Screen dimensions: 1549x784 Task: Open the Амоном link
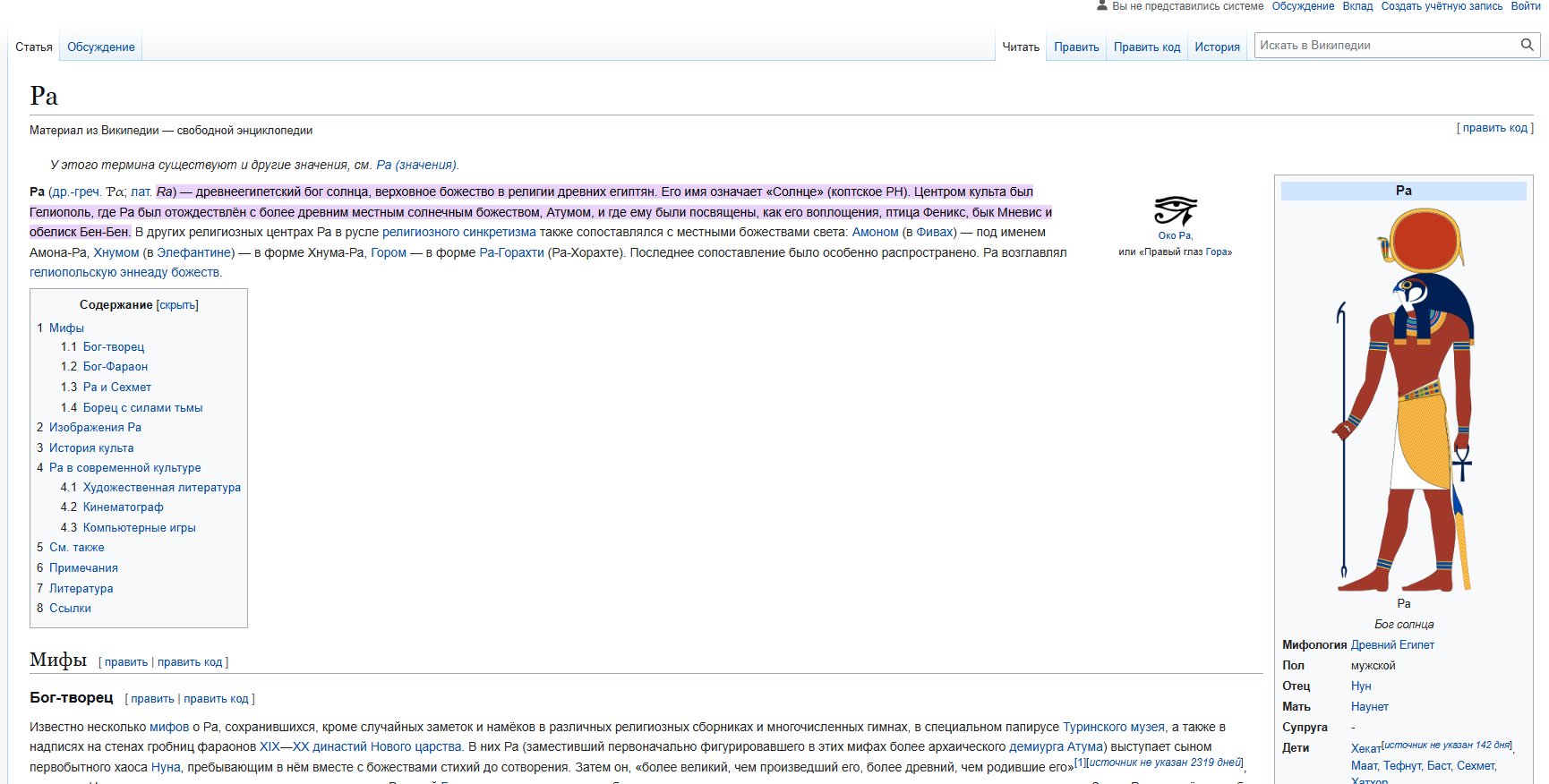pyautogui.click(x=875, y=232)
